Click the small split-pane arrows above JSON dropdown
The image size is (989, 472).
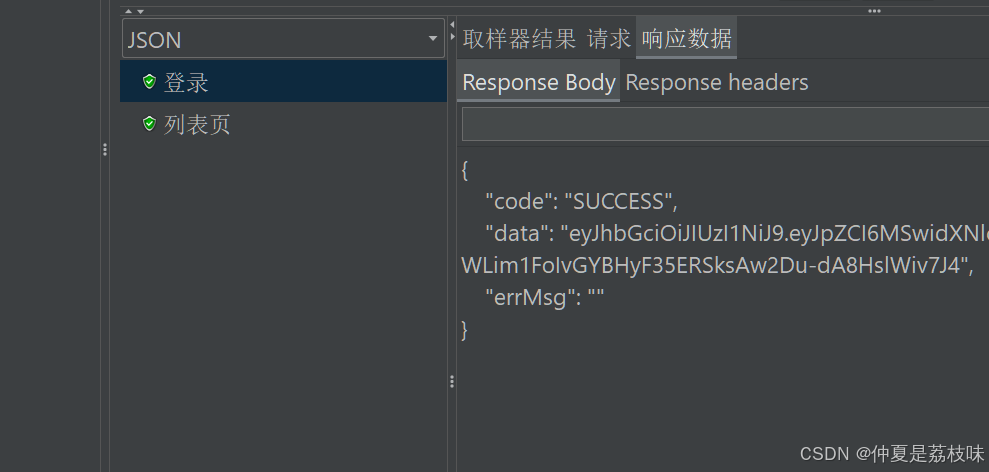[x=134, y=11]
